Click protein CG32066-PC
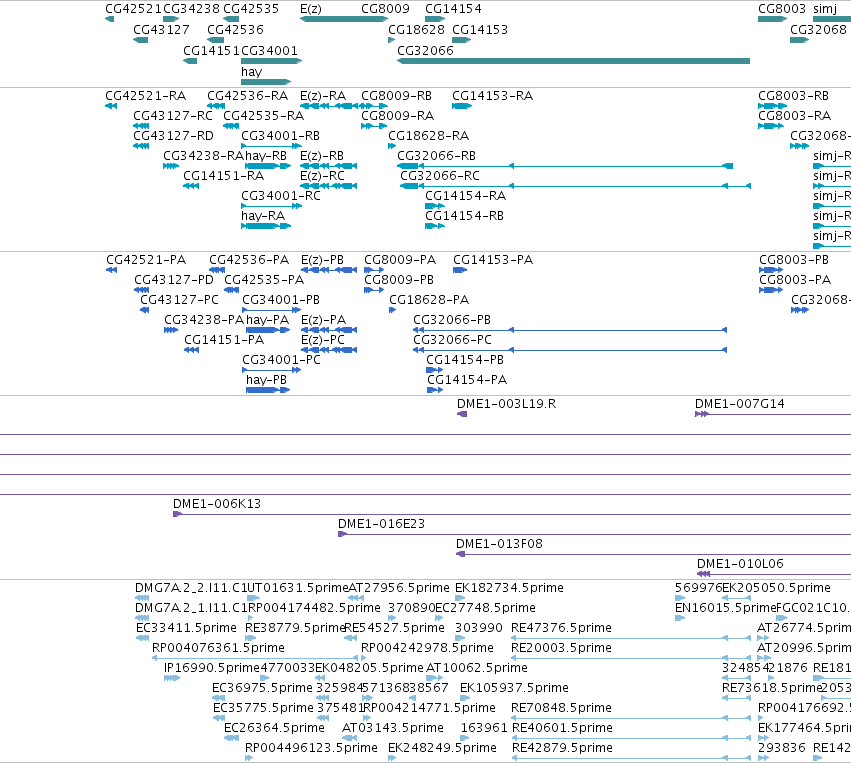 pos(452,340)
